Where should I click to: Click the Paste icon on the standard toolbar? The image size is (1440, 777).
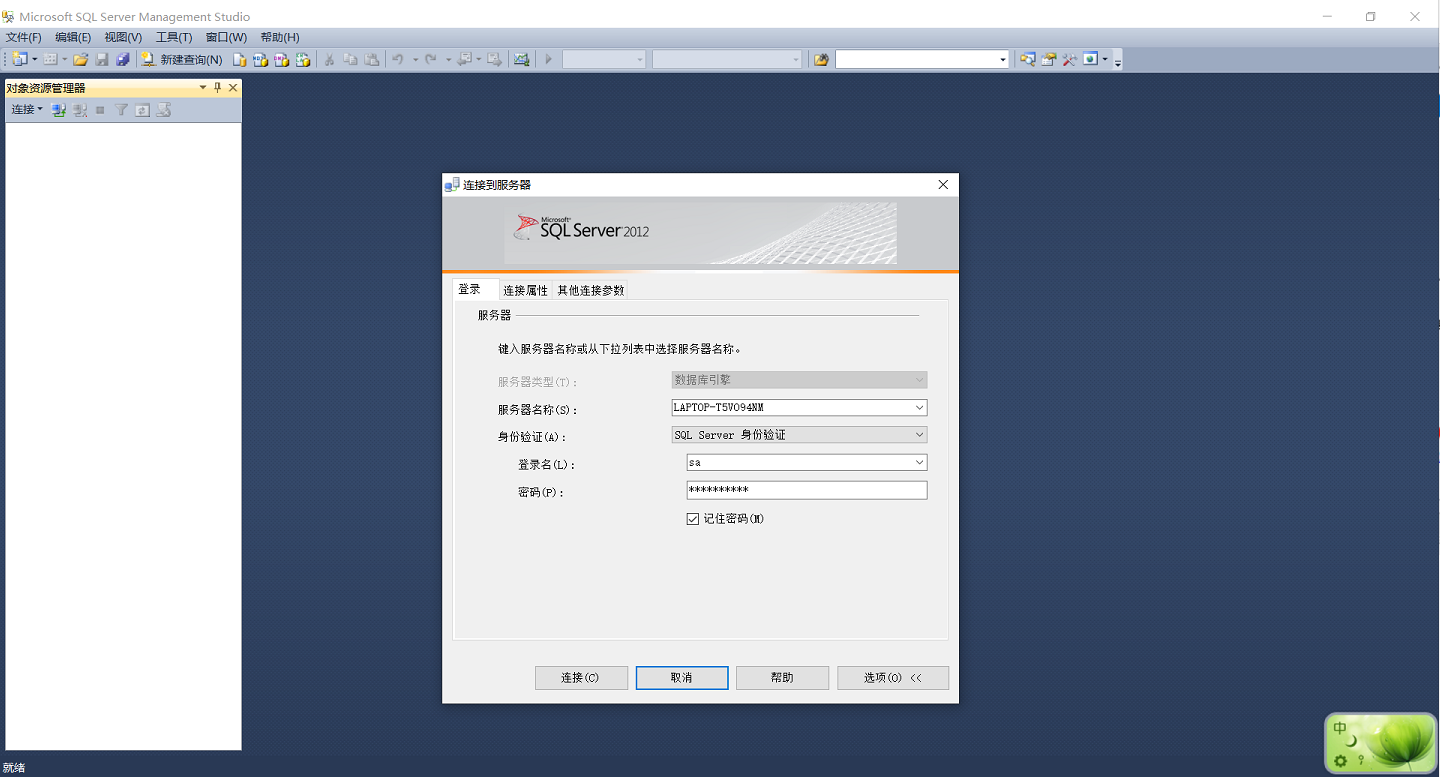(x=372, y=59)
